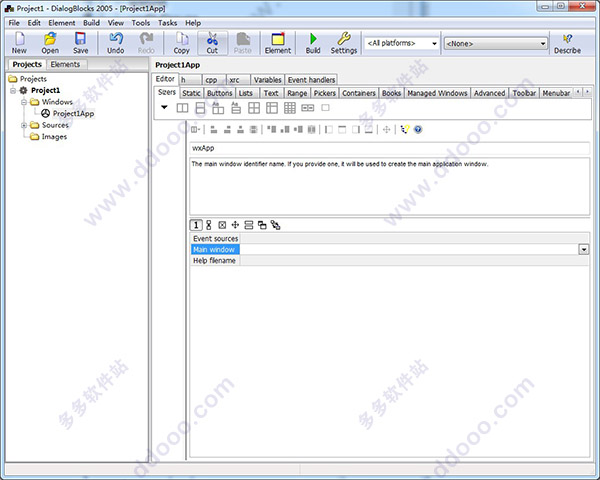Image resolution: width=600 pixels, height=480 pixels.
Task: Insert a spacer element
Action: click(x=325, y=108)
